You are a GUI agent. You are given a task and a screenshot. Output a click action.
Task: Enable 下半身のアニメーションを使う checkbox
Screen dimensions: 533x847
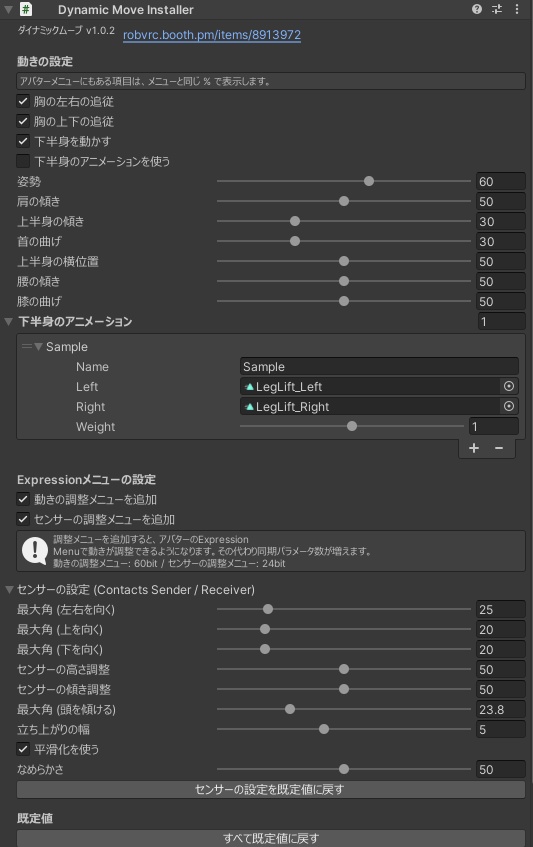coord(23,161)
